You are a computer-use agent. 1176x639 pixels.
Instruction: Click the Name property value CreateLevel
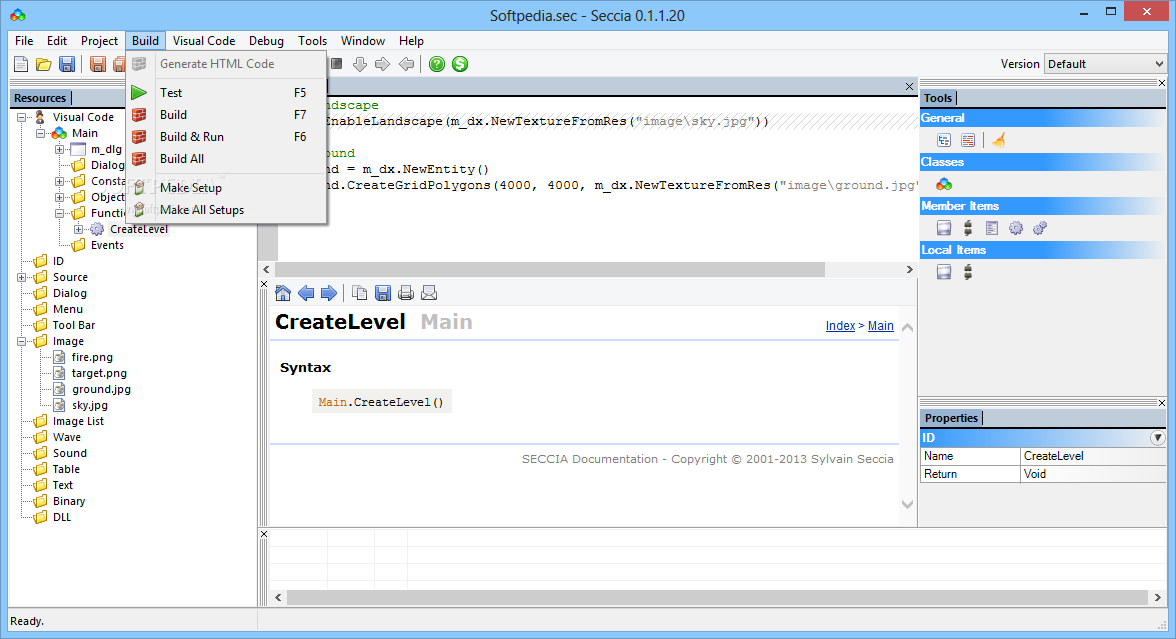coord(1094,456)
